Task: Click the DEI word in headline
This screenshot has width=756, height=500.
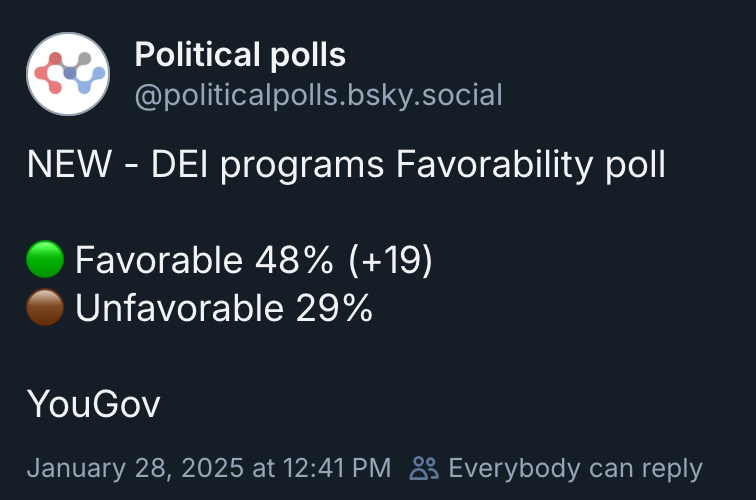Action: (x=179, y=164)
